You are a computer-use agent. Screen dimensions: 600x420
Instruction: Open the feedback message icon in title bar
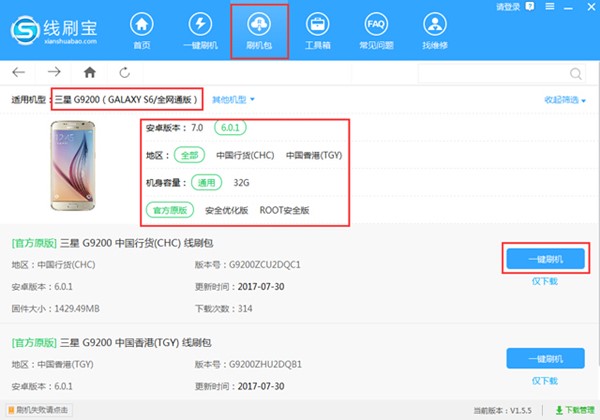point(530,7)
